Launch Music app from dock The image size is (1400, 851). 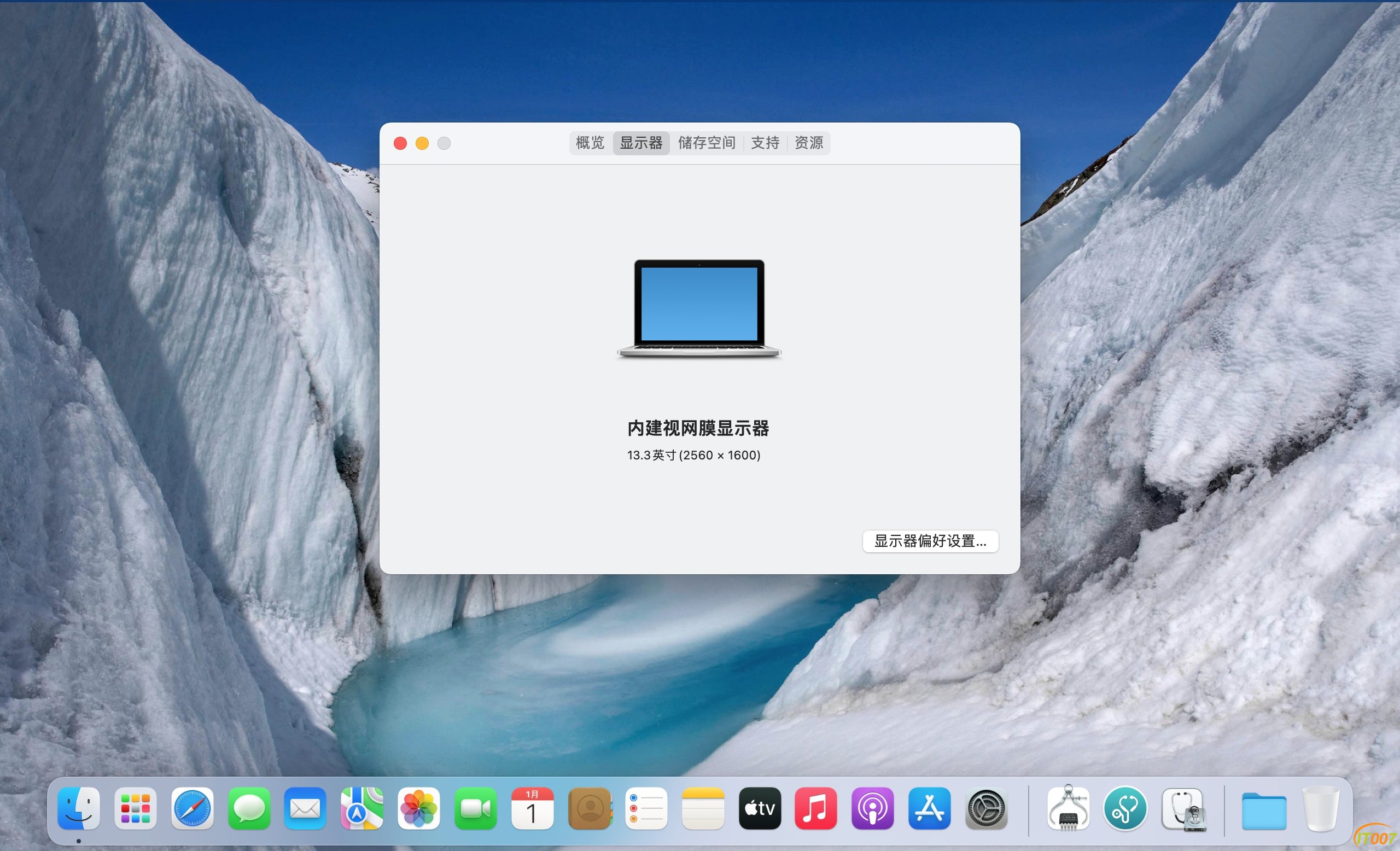point(816,808)
